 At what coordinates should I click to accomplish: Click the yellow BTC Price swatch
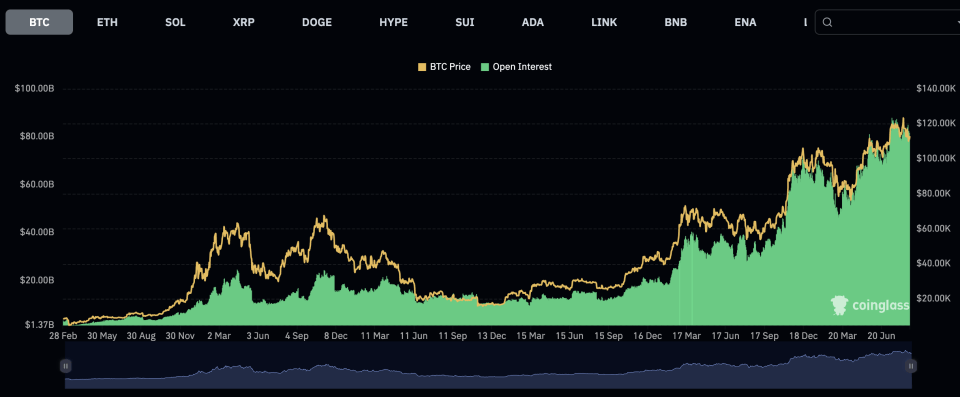[x=422, y=67]
